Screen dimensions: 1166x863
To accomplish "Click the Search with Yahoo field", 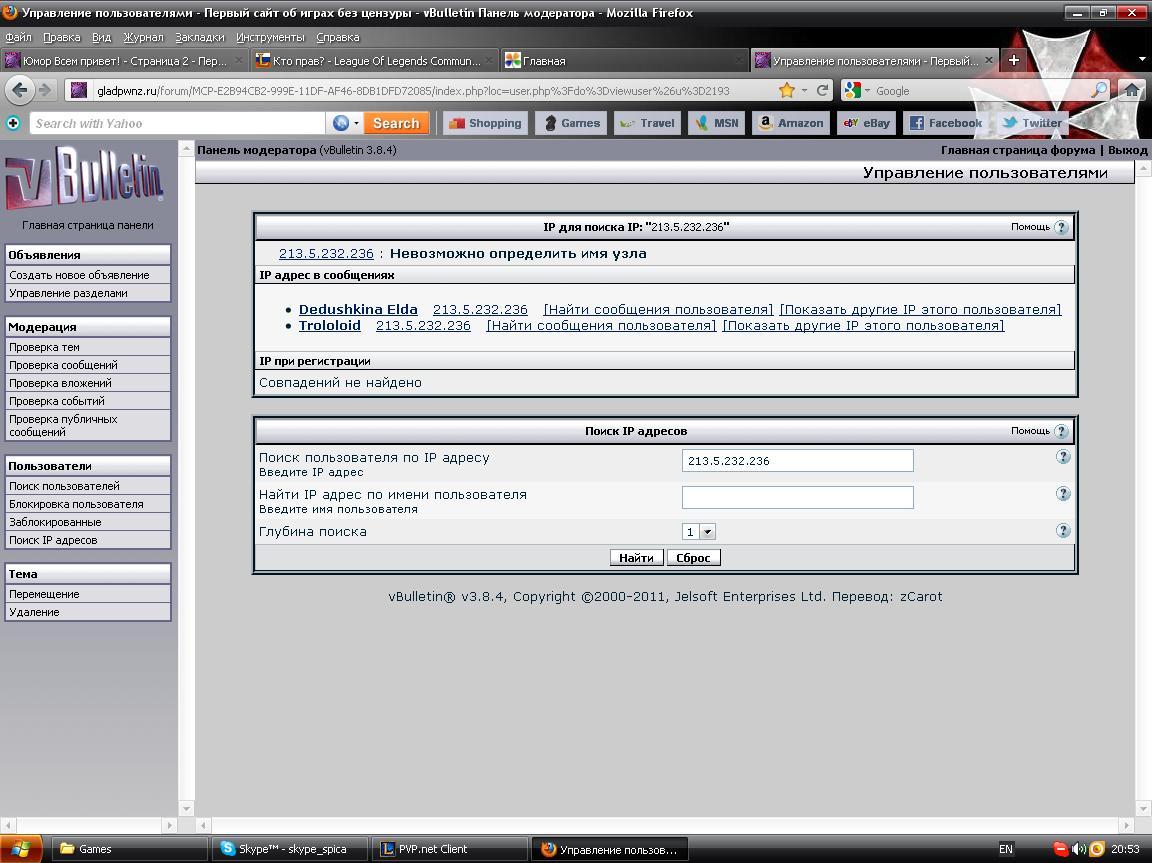I will click(177, 123).
